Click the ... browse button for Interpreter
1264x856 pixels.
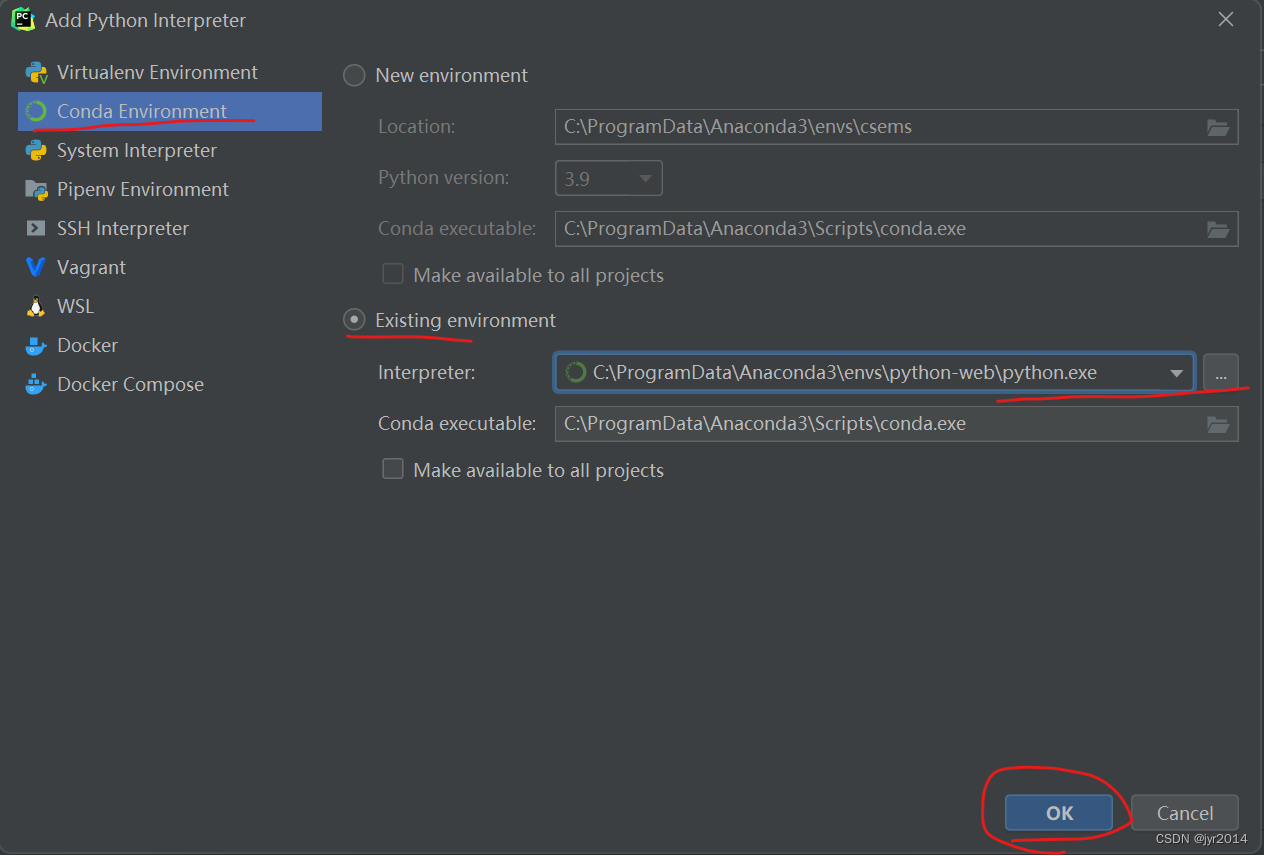1220,373
